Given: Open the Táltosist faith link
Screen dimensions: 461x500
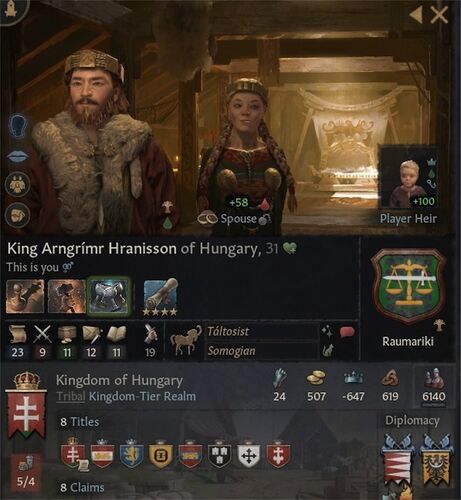Looking at the screenshot, I should 228,331.
